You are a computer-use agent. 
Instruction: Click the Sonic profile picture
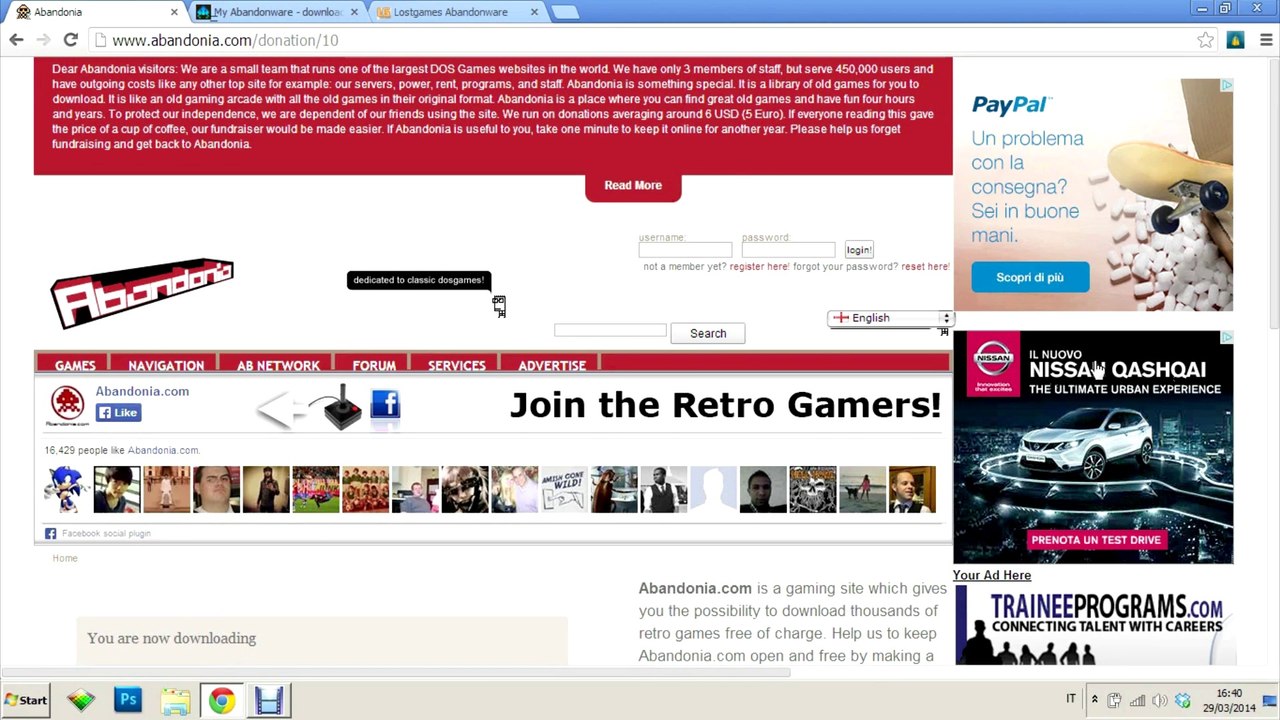pyautogui.click(x=68, y=489)
